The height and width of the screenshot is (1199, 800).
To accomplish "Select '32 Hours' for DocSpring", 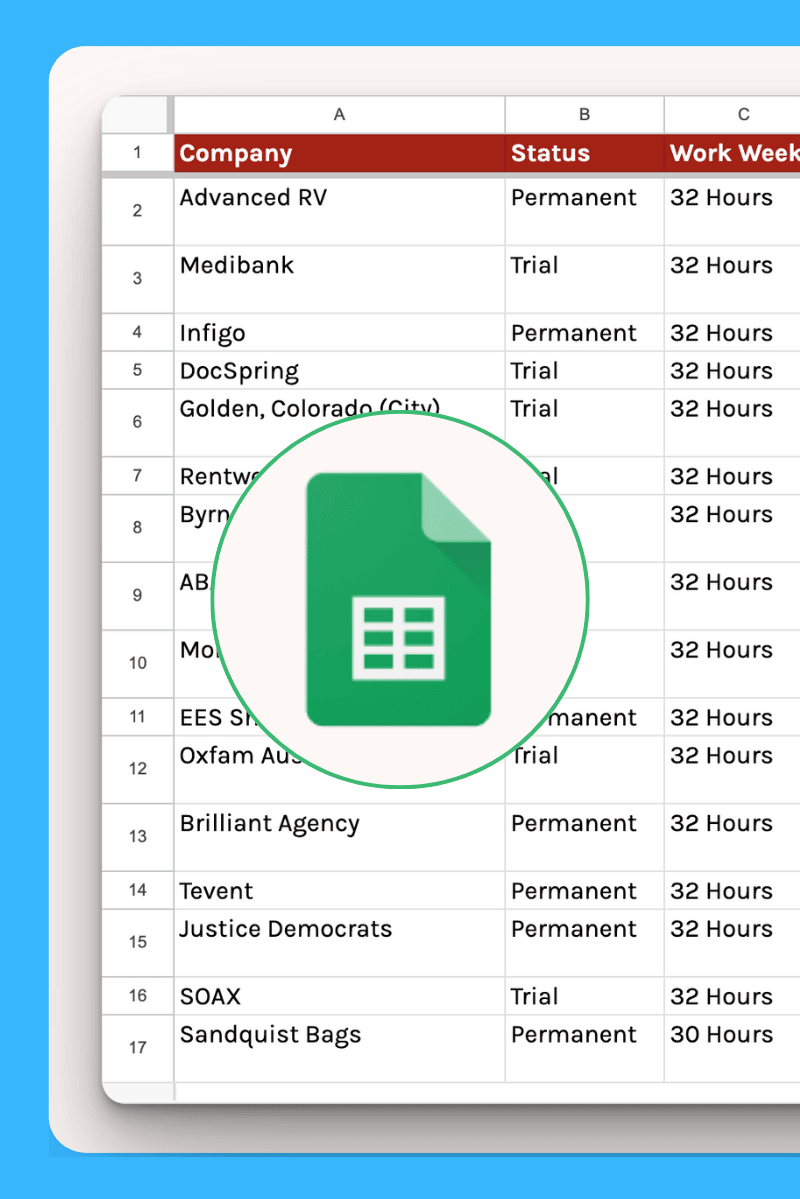I will coord(732,370).
